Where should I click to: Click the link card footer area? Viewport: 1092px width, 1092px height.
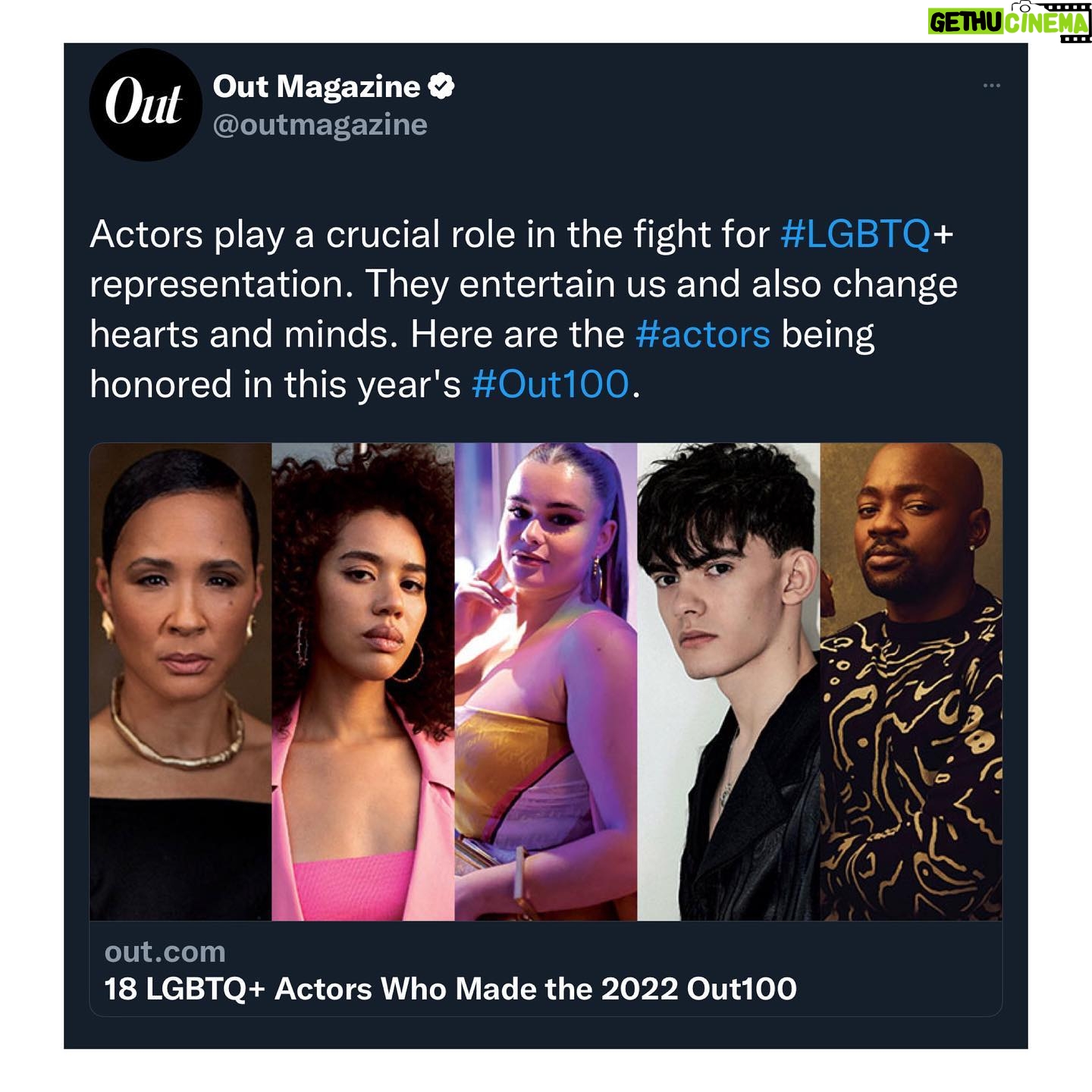tap(546, 969)
